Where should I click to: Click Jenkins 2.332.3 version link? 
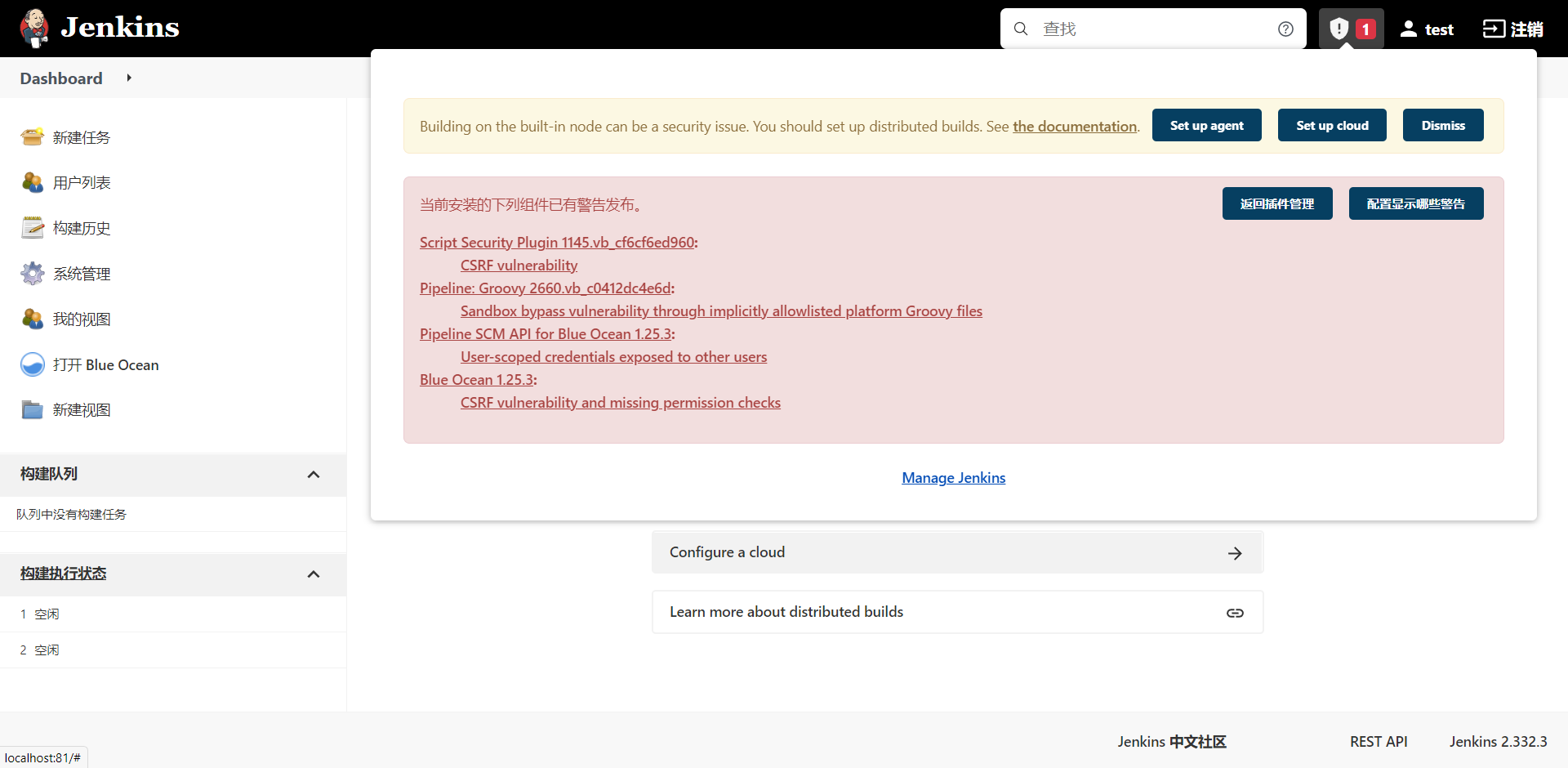pyautogui.click(x=1499, y=742)
